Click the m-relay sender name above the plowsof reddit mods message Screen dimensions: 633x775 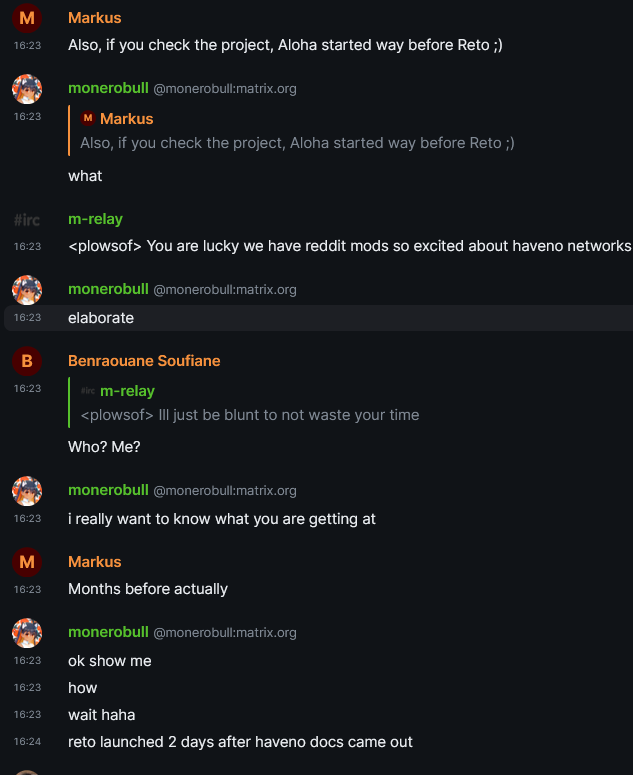[x=95, y=219]
